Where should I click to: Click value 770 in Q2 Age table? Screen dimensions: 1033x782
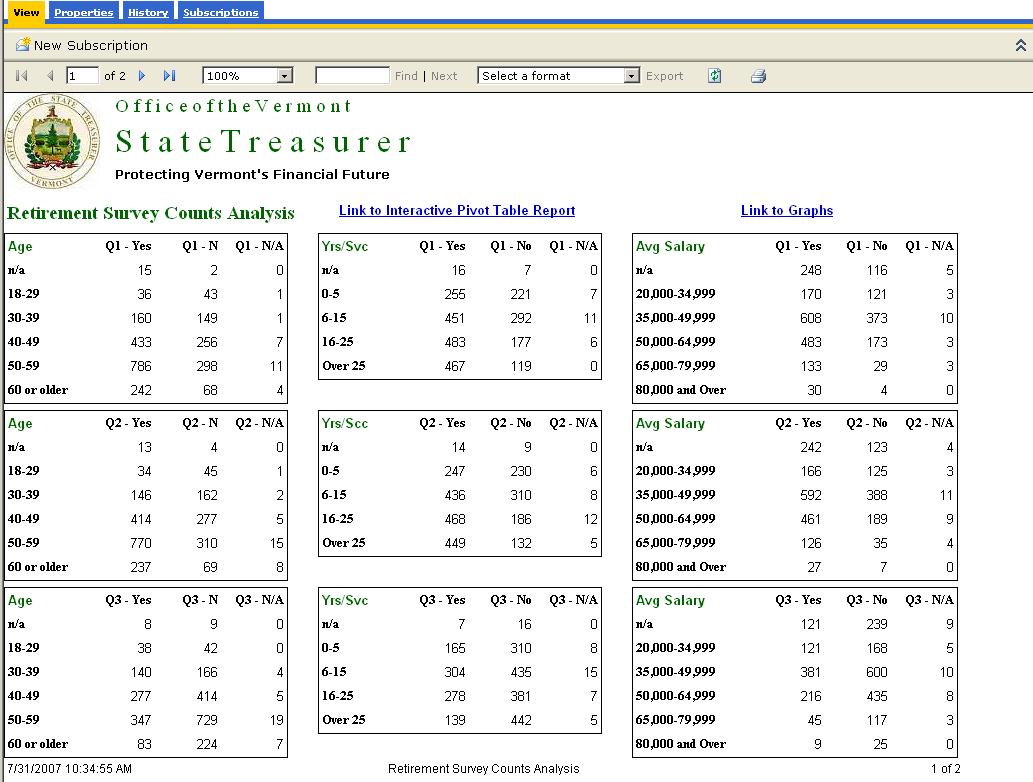point(140,543)
